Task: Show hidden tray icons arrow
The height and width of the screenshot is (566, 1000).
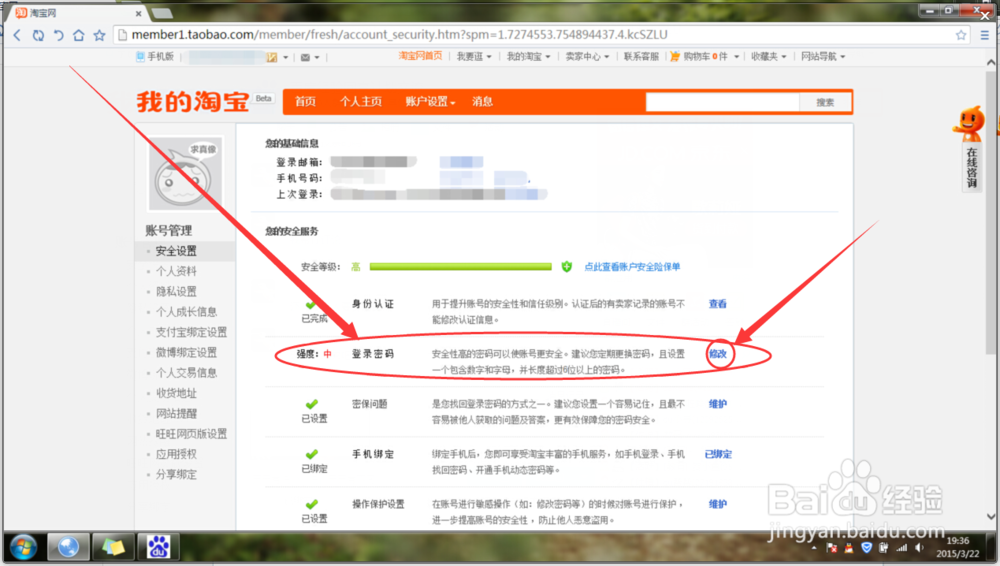Action: [814, 547]
